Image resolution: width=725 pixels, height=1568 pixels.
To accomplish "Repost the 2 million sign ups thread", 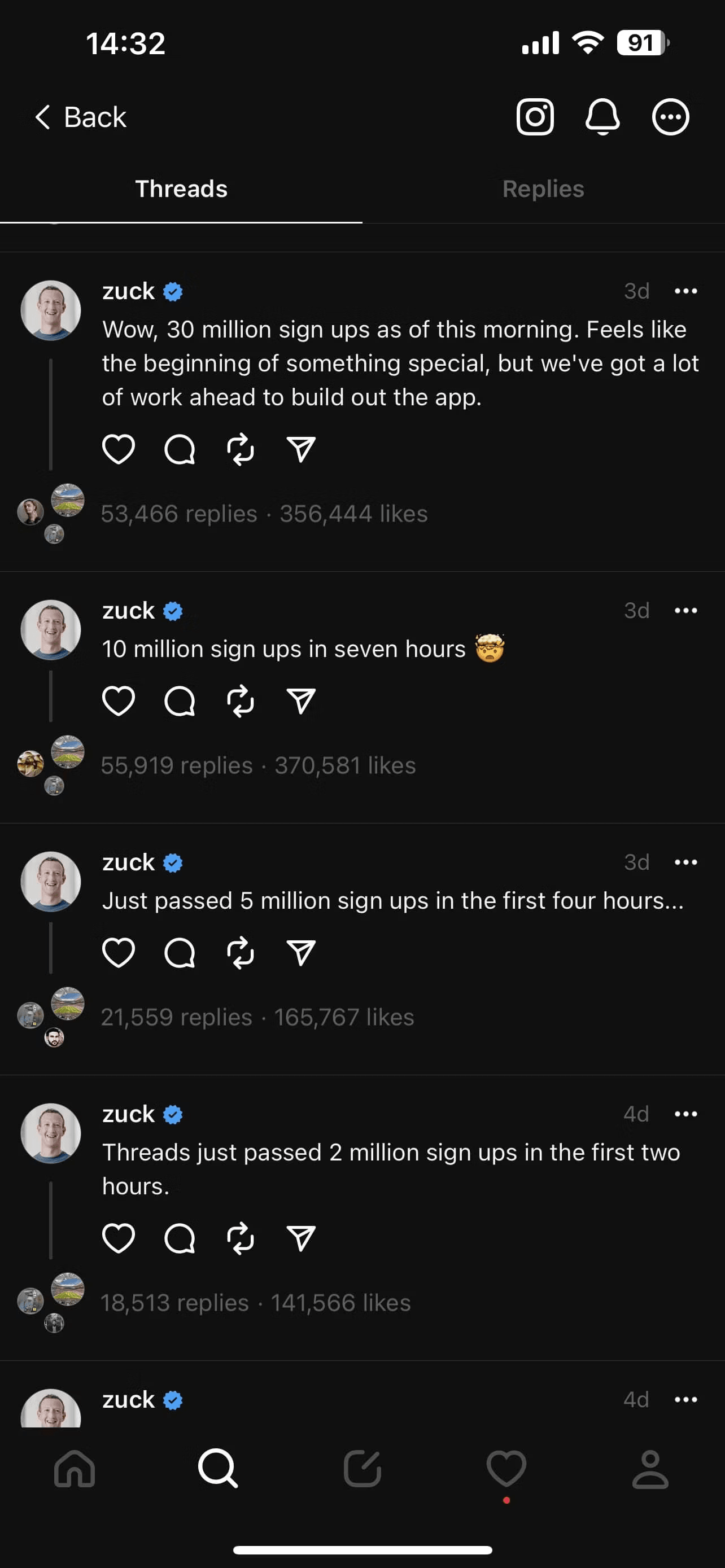I will (241, 1238).
